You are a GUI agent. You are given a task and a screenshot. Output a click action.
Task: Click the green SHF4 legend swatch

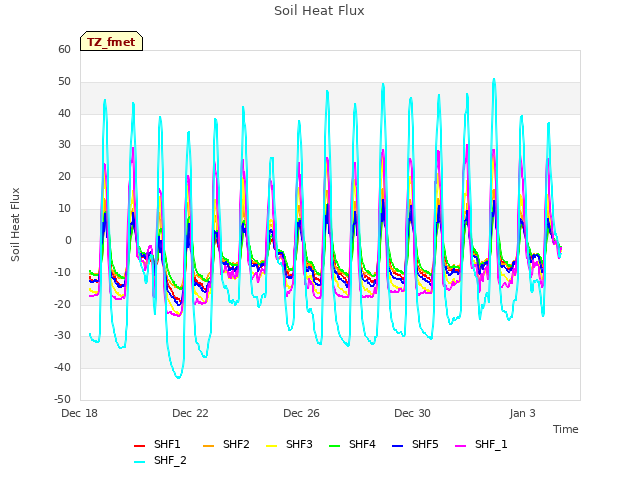coord(334,445)
